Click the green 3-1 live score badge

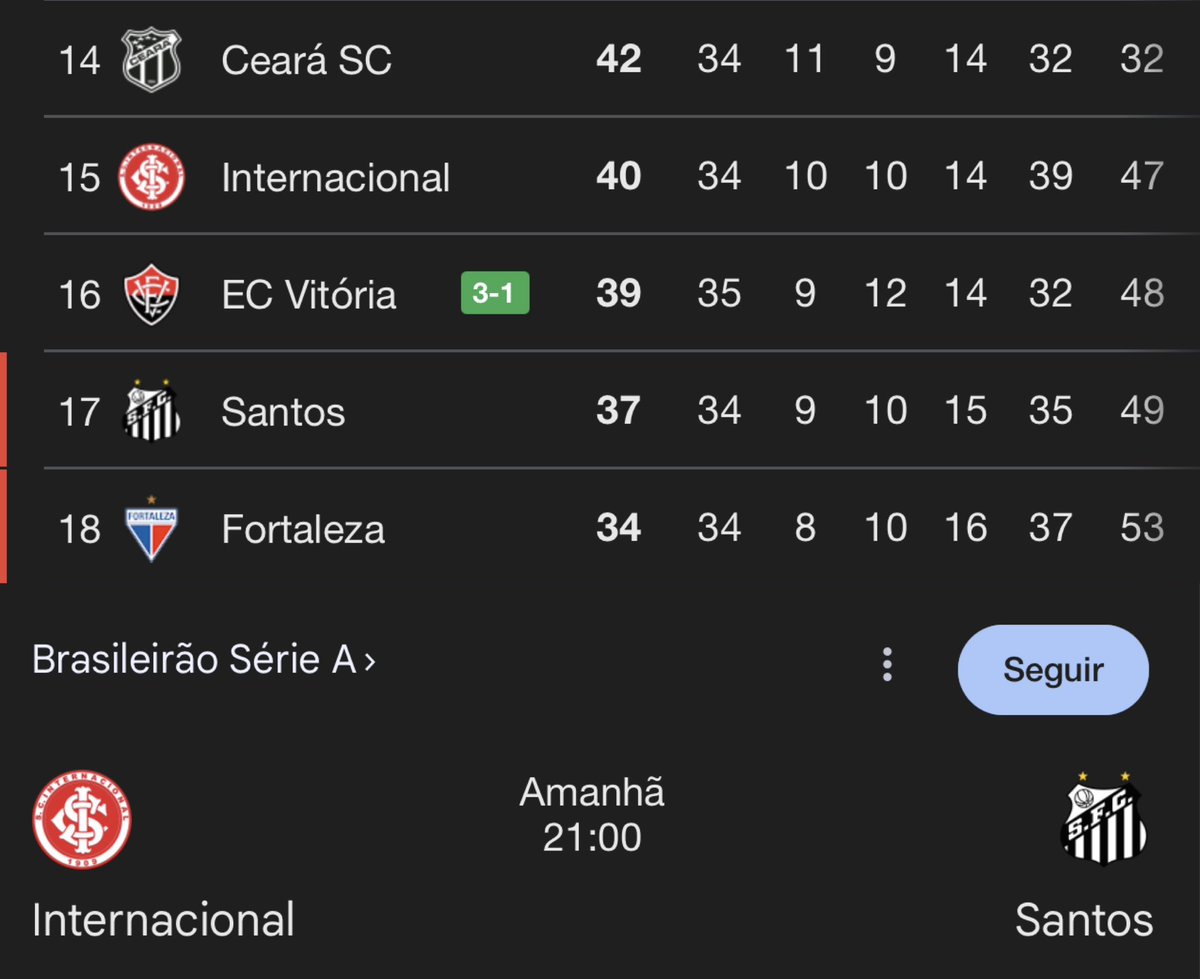pyautogui.click(x=495, y=294)
